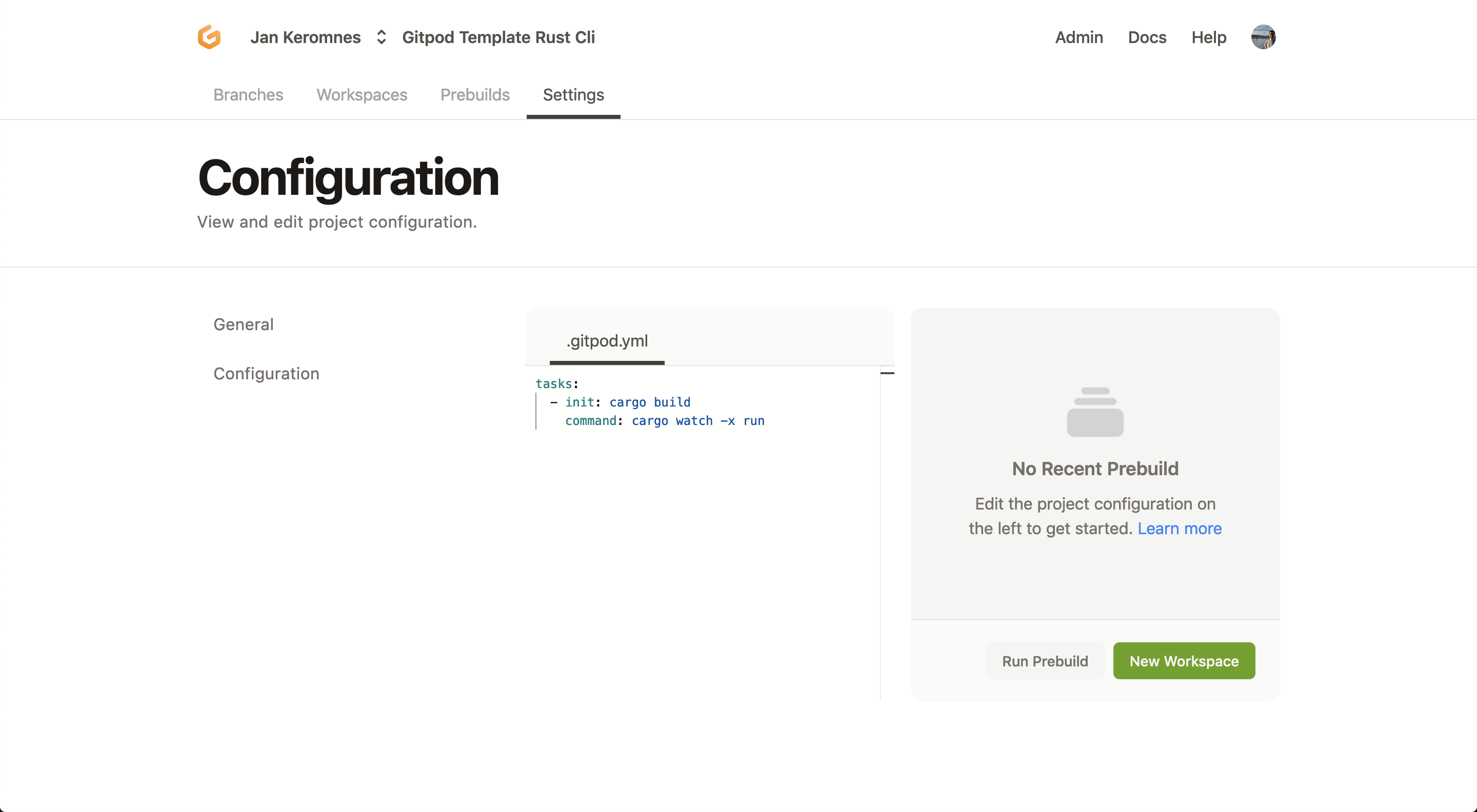Select the .gitpod.yml file tab
The height and width of the screenshot is (812, 1477).
click(x=607, y=341)
